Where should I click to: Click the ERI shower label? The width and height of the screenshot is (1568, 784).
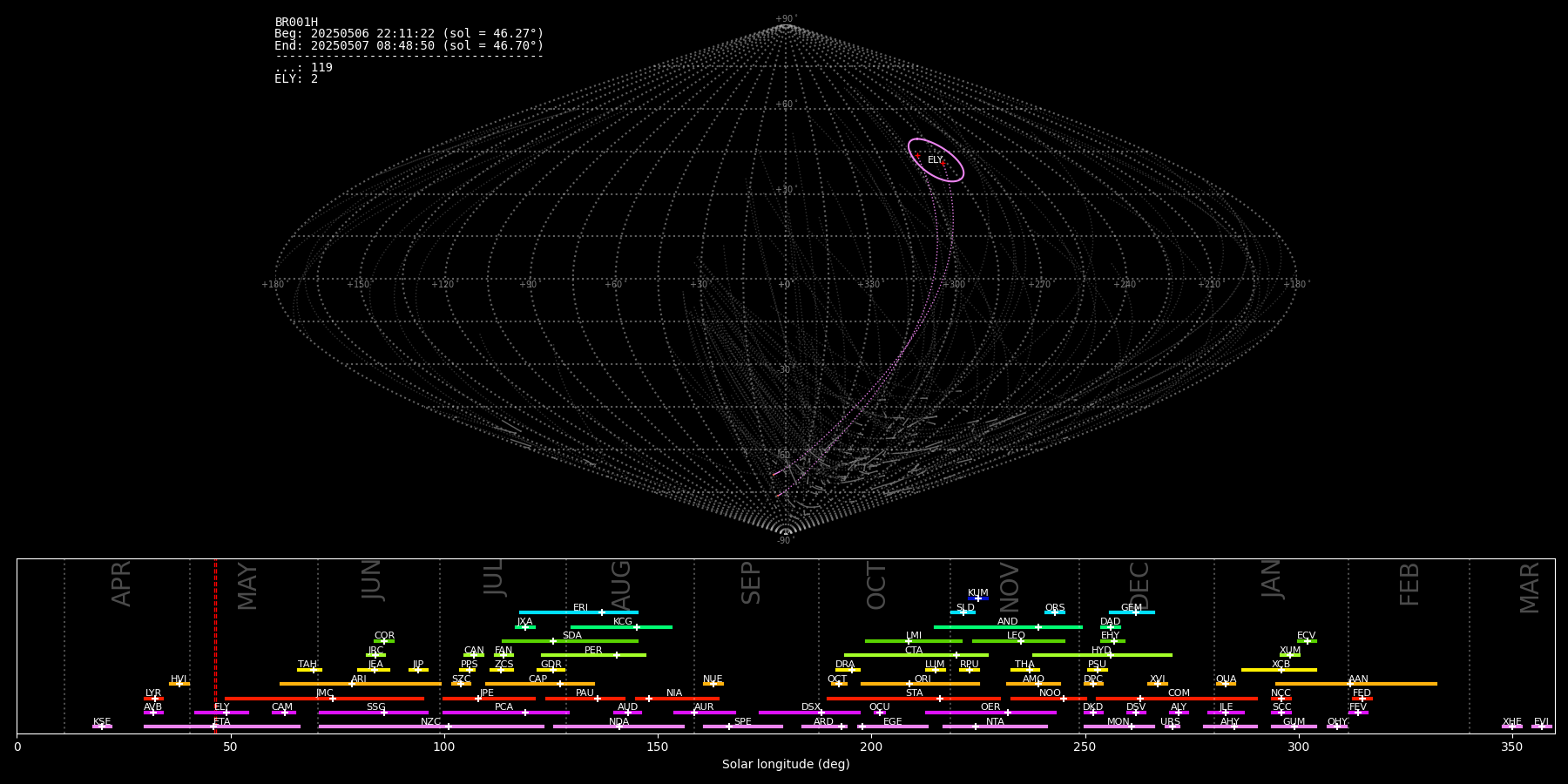[581, 607]
